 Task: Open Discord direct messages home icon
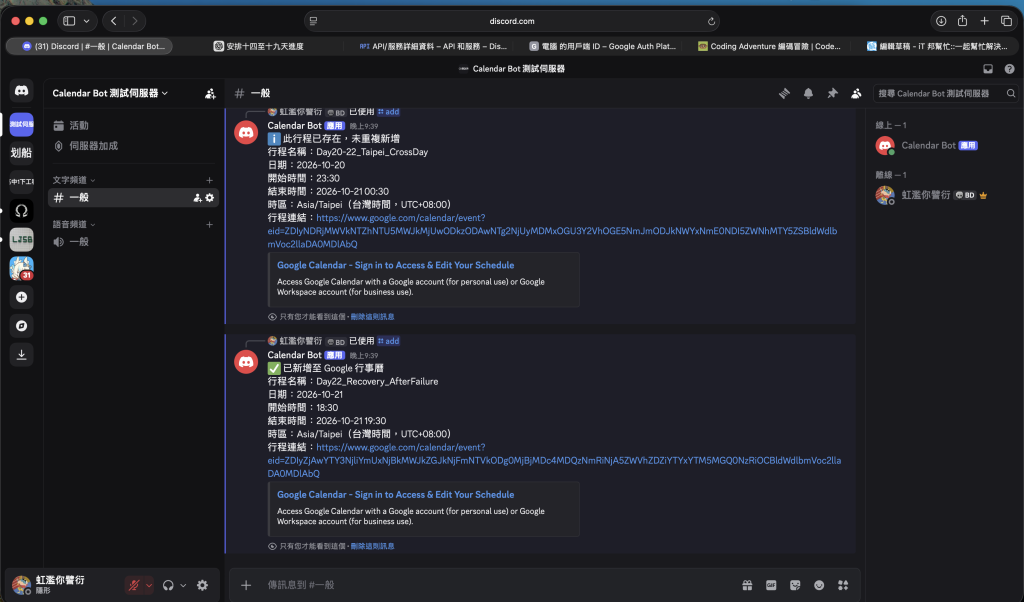[22, 91]
